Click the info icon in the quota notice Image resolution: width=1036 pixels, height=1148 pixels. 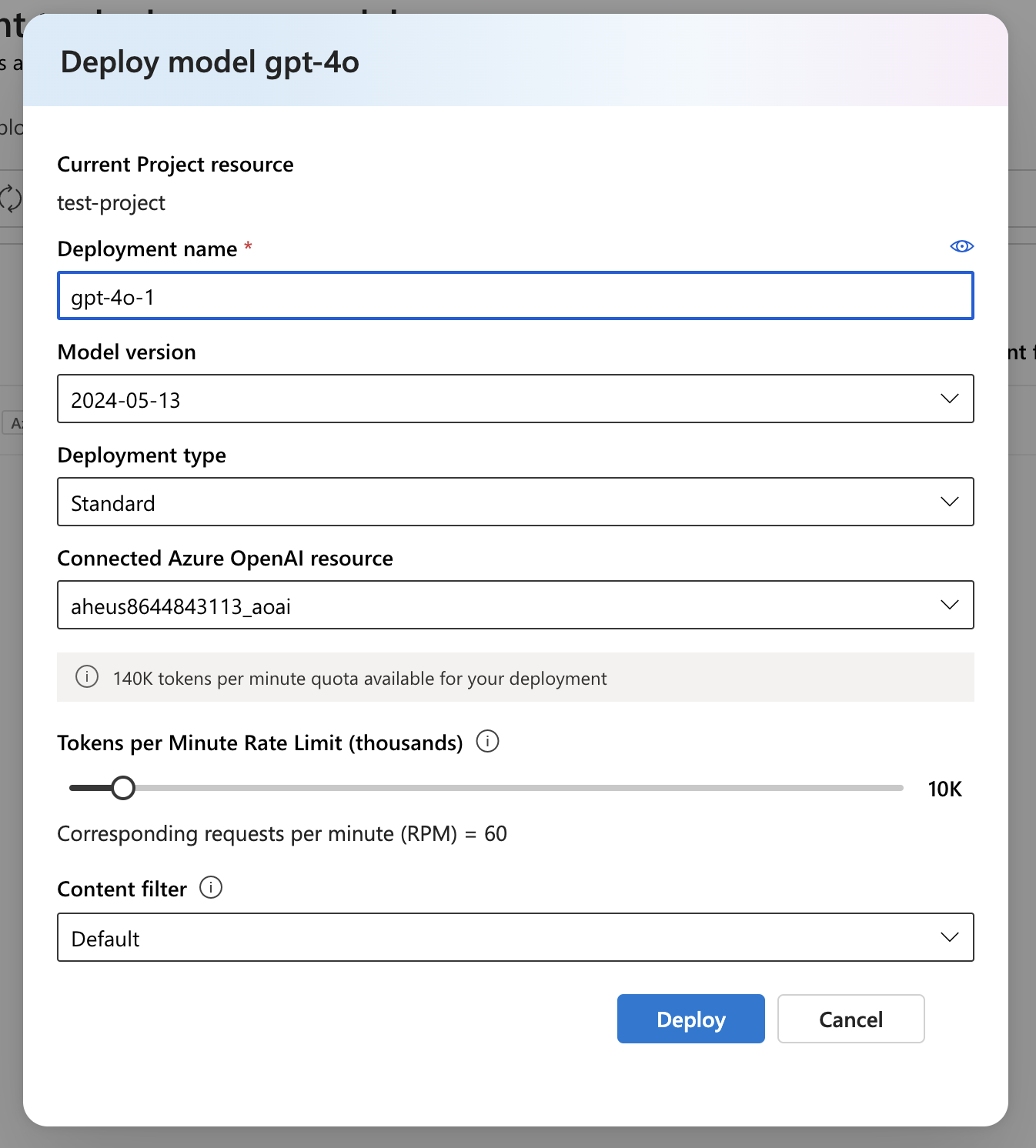tap(87, 677)
